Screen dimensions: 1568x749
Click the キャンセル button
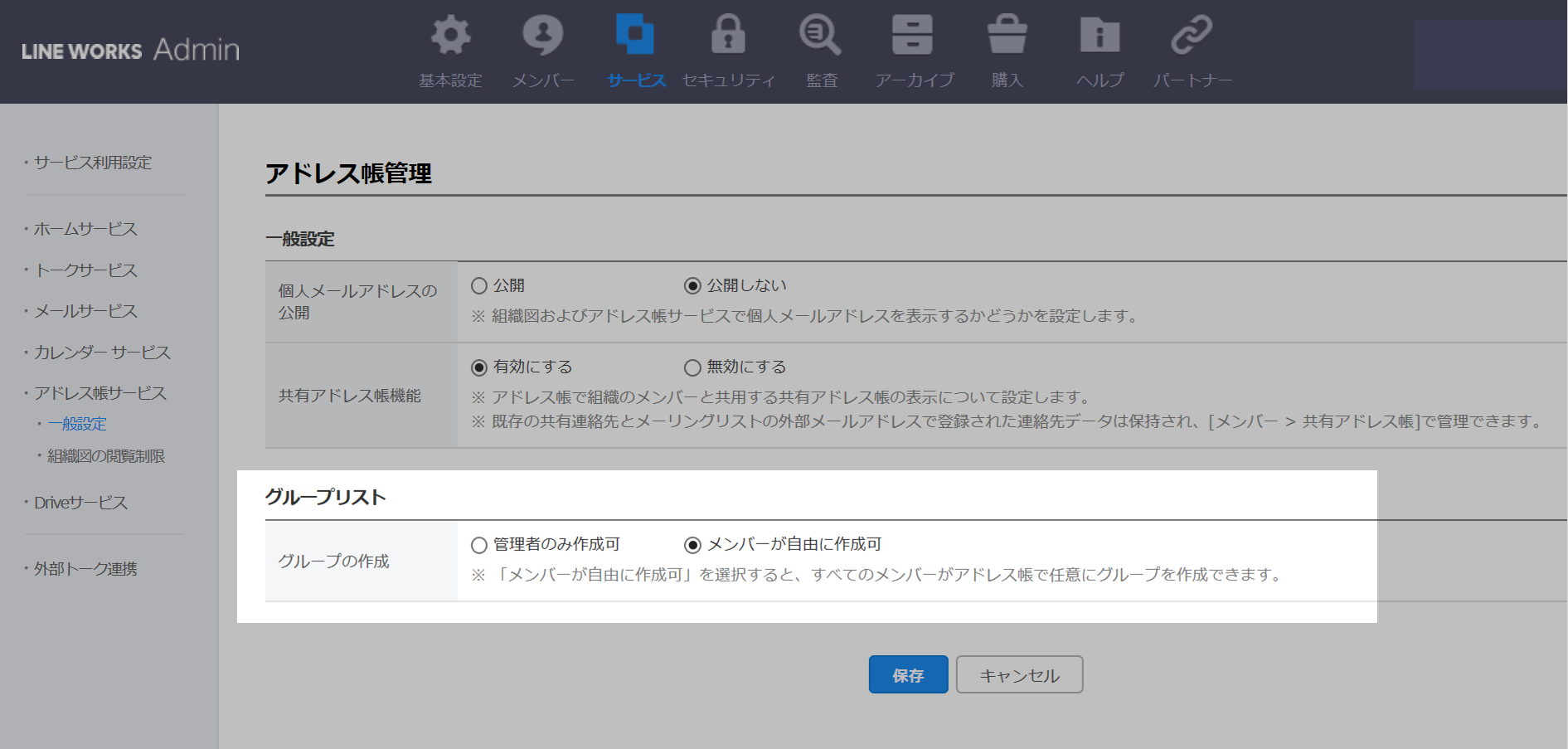click(1019, 675)
